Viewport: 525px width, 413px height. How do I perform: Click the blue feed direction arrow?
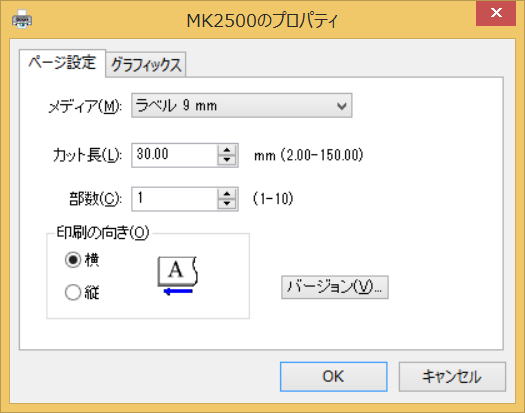point(178,291)
